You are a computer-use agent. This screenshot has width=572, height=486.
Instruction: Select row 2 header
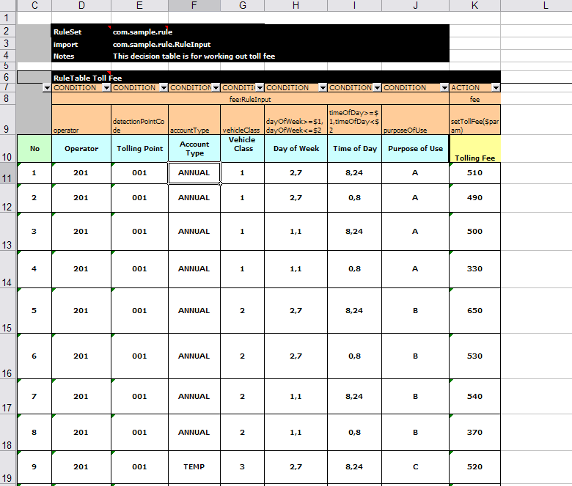(x=7, y=31)
